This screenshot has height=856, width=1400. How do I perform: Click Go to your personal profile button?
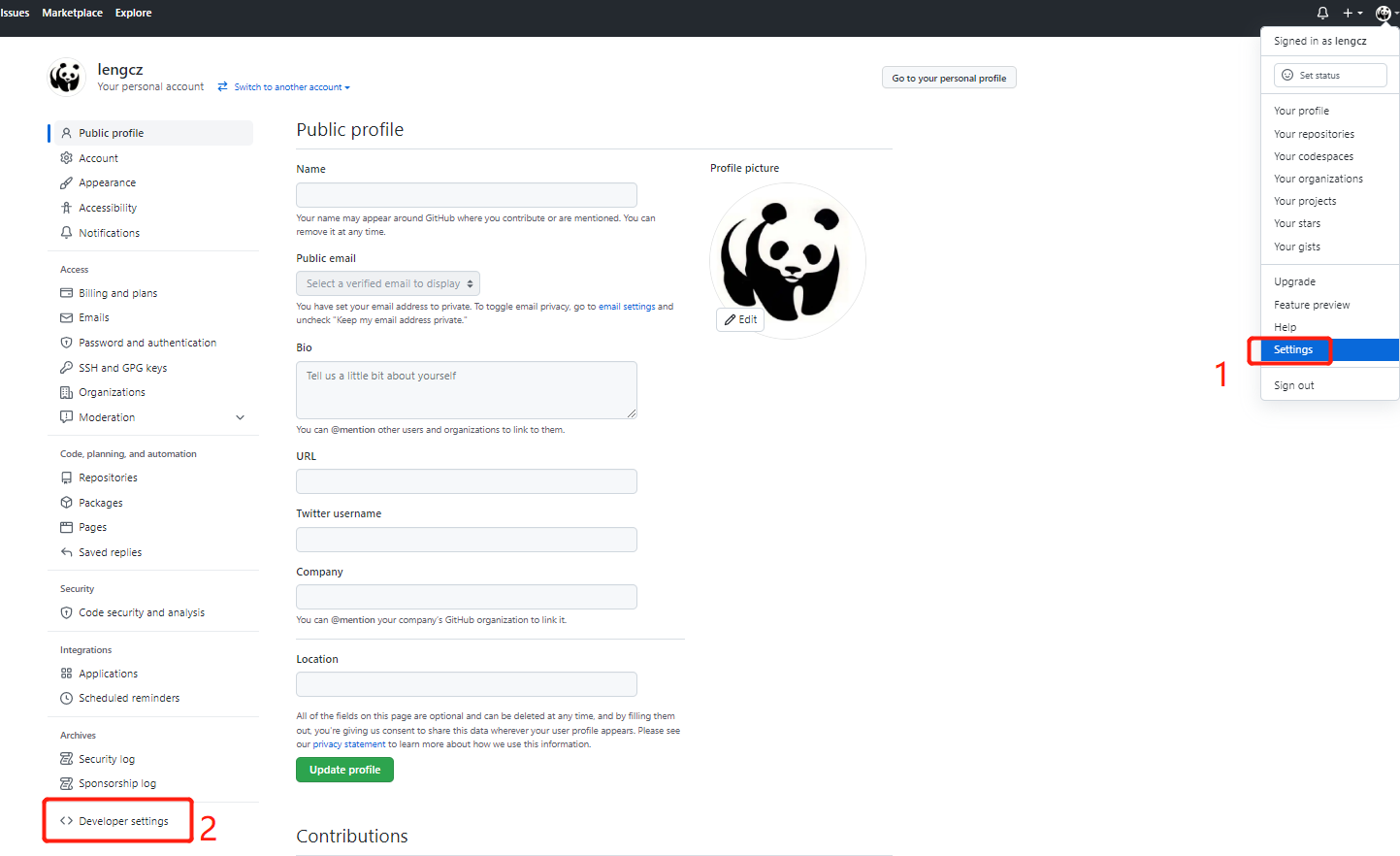(x=949, y=78)
